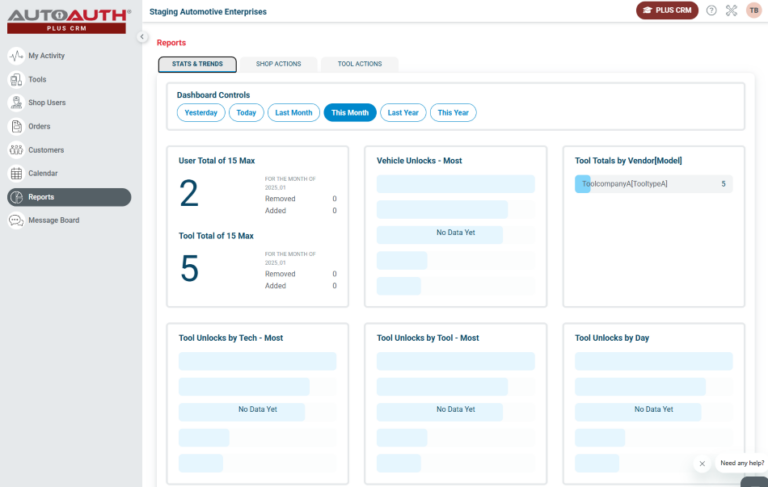
Task: Click the user total number 2
Action: [189, 193]
